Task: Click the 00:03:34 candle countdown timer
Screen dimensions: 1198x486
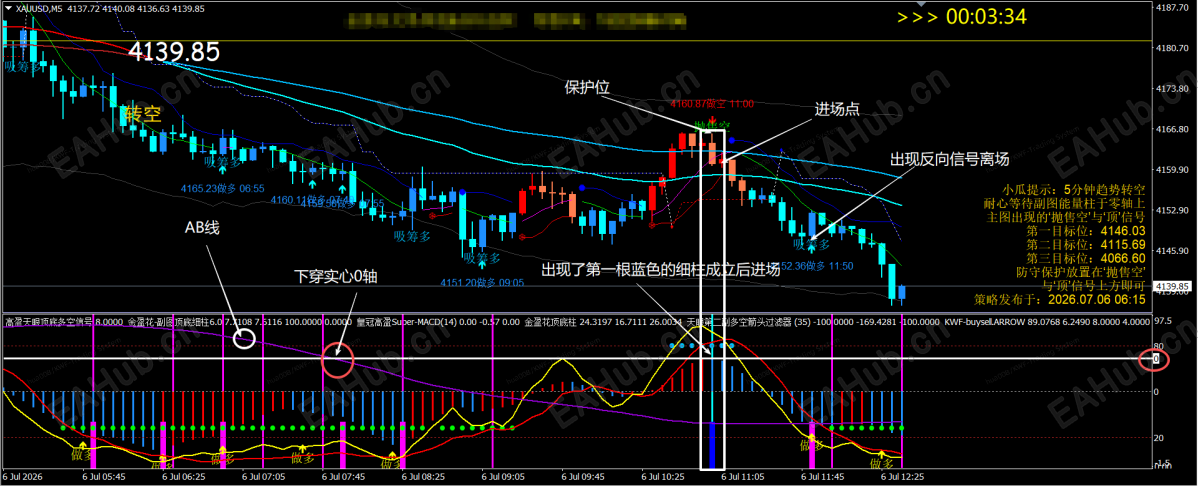Action: tap(986, 17)
